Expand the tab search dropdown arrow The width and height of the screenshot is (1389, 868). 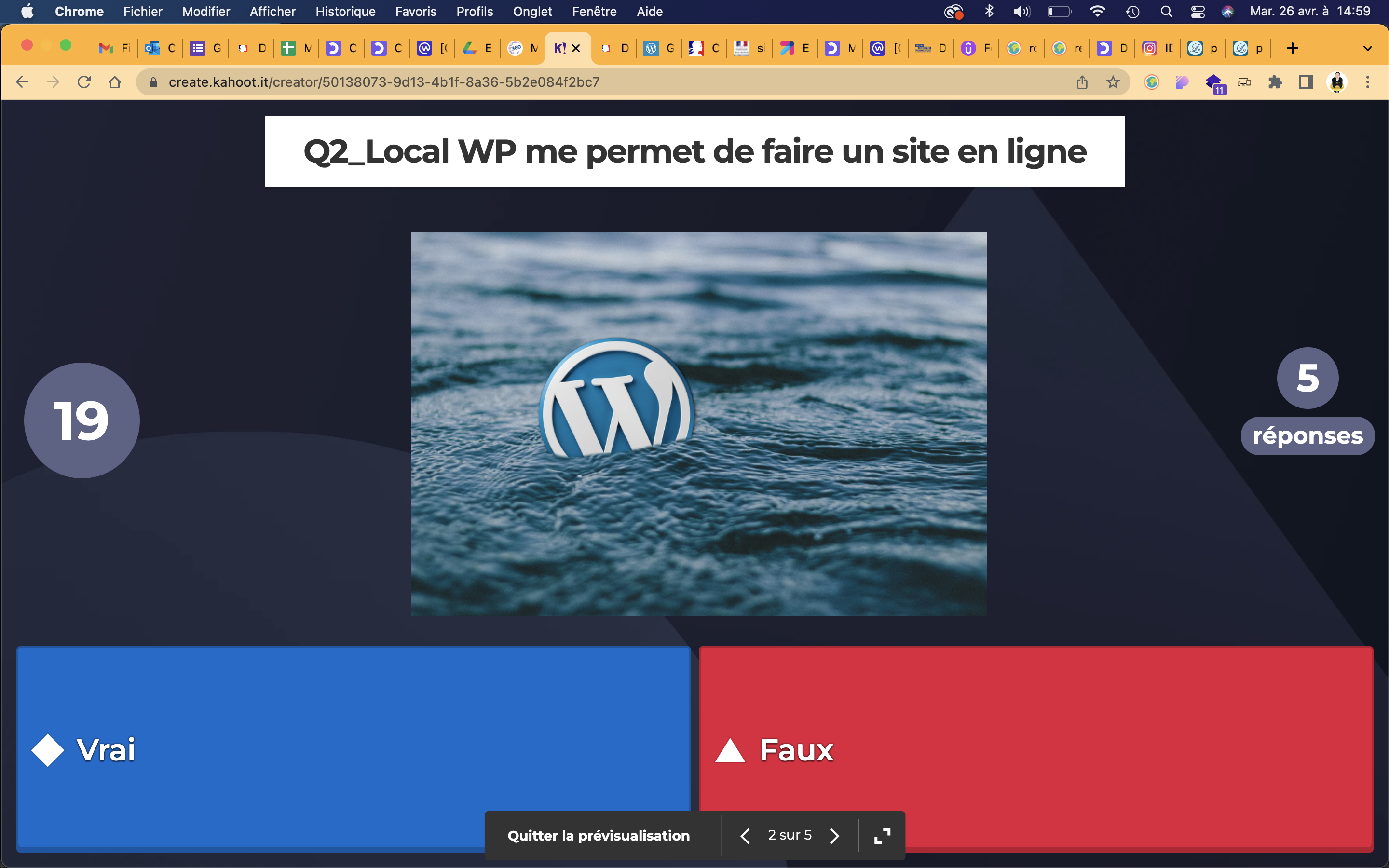point(1367,48)
